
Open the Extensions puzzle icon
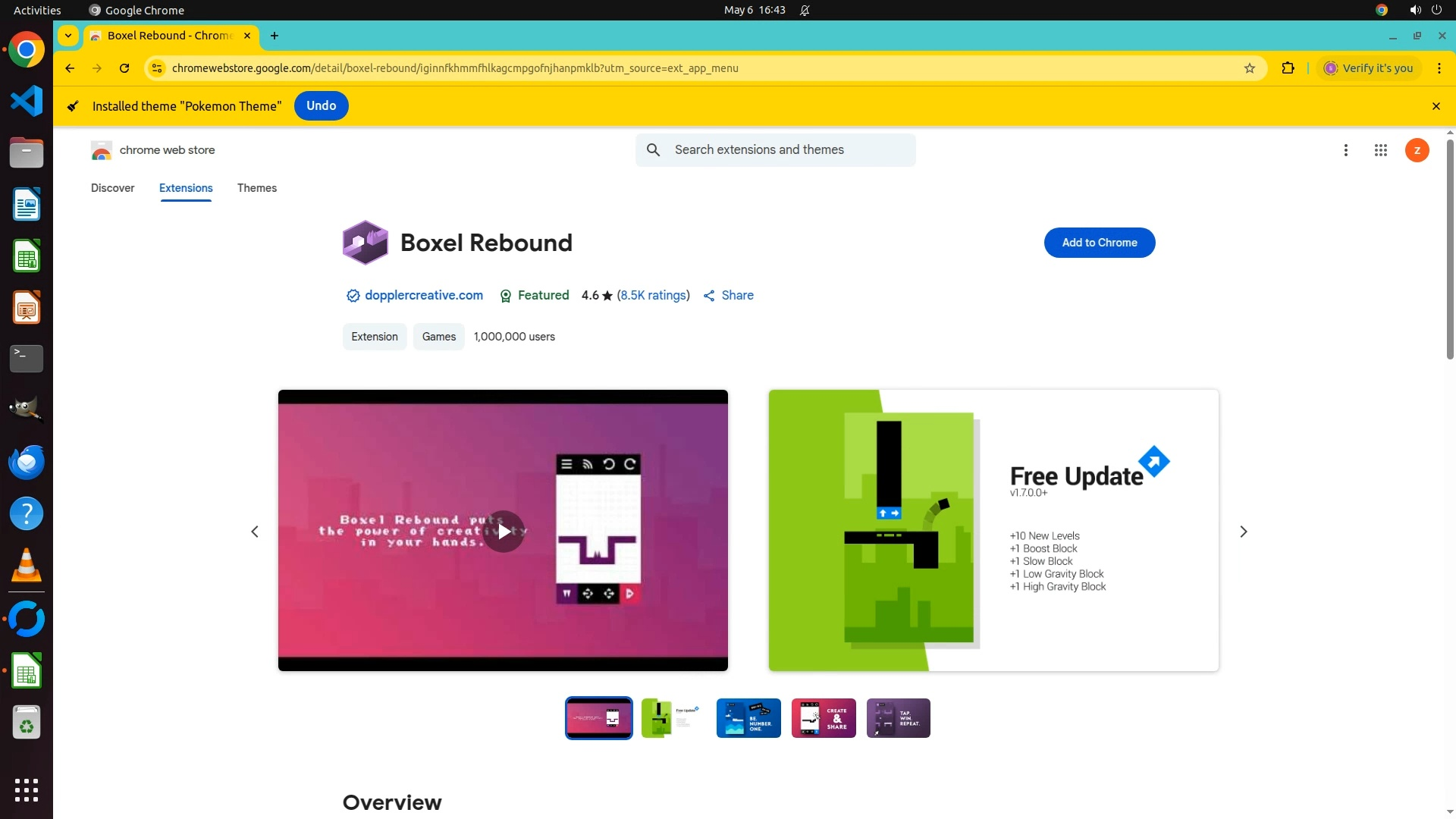tap(1288, 68)
